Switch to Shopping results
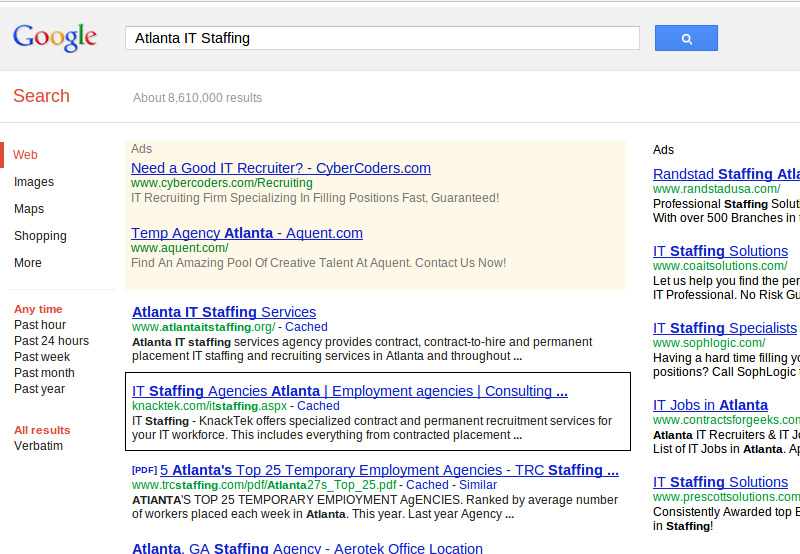Viewport: 800px width, 554px height. (40, 236)
